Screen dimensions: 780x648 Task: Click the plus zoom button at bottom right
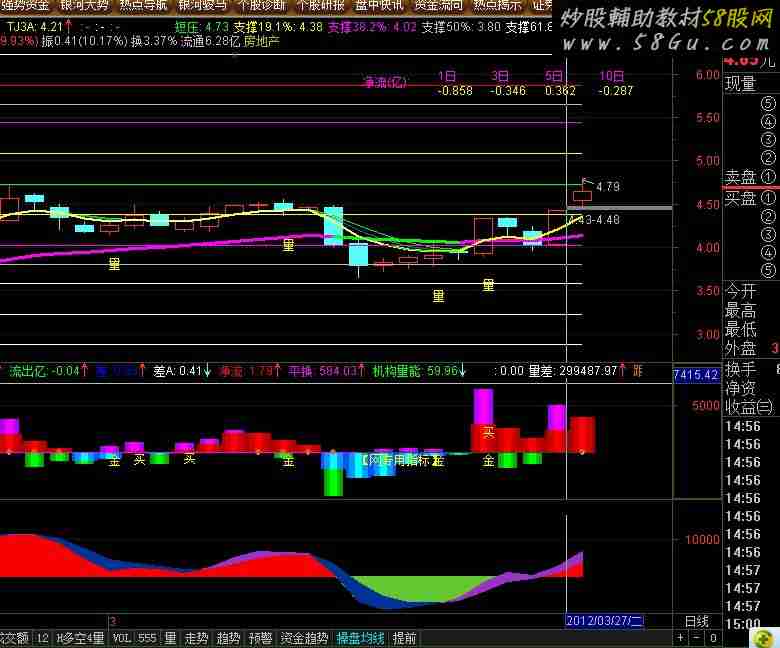point(681,638)
